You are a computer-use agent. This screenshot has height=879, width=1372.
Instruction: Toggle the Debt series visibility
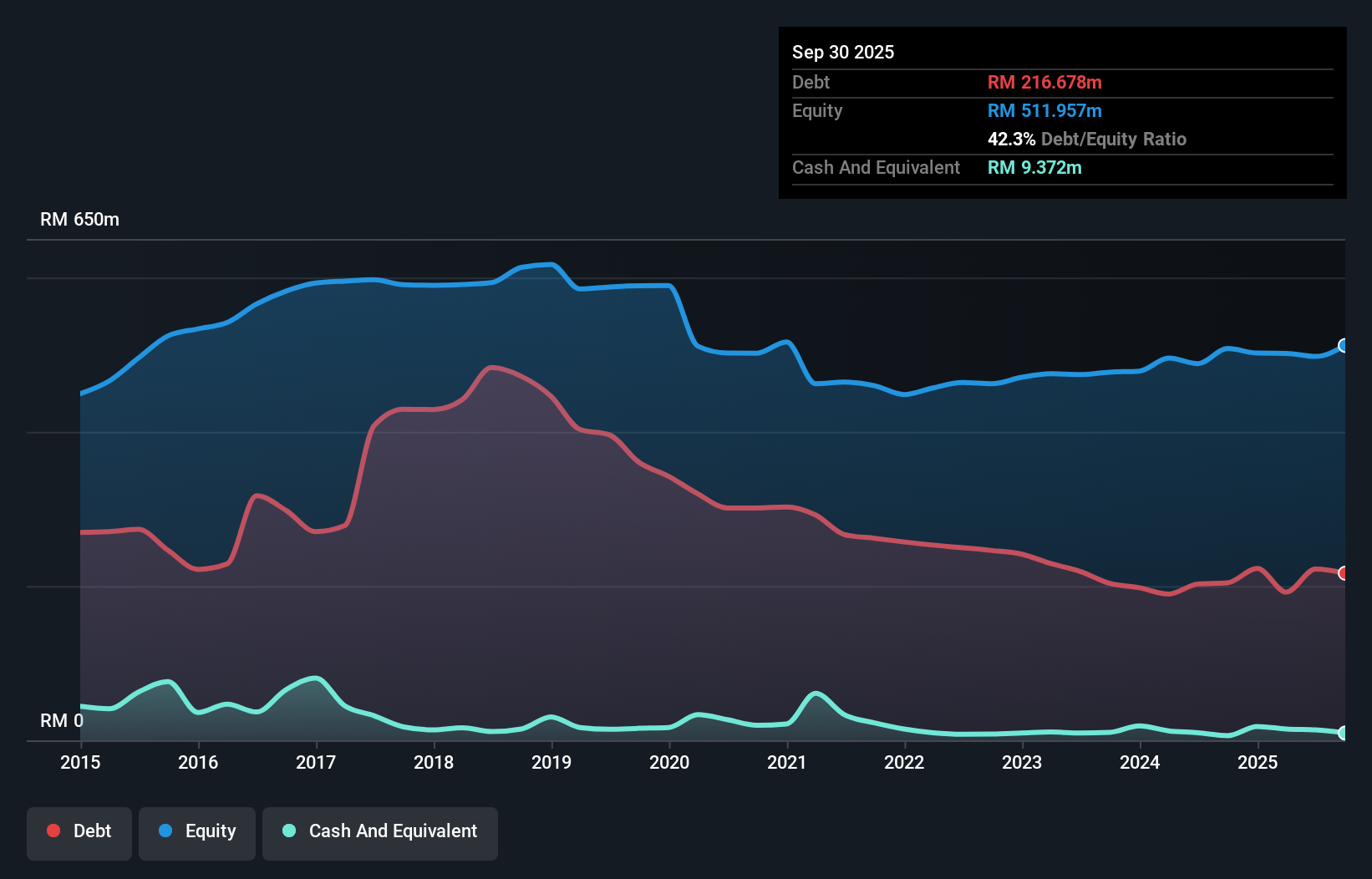(79, 831)
